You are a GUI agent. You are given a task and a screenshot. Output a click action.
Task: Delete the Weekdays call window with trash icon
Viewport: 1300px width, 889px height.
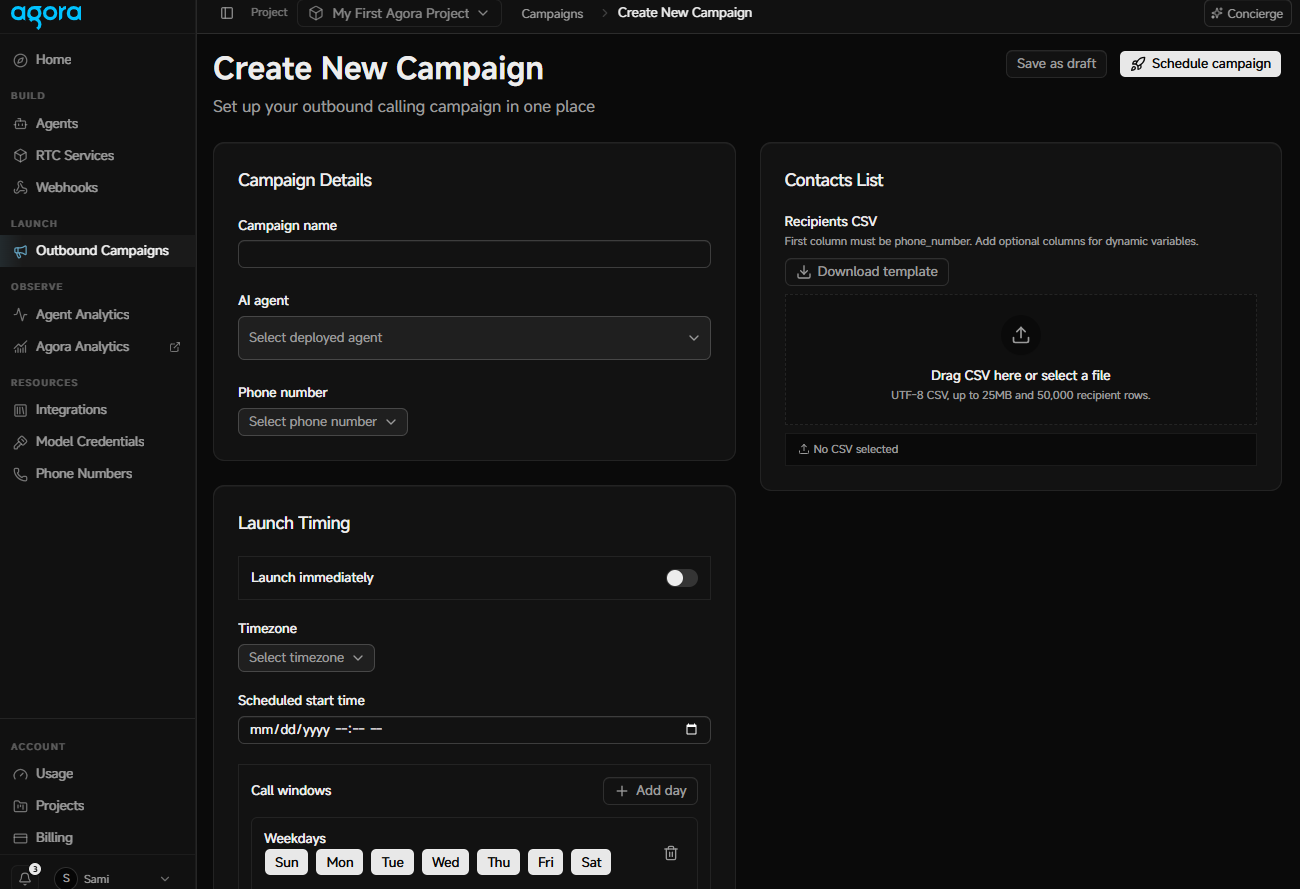(671, 853)
